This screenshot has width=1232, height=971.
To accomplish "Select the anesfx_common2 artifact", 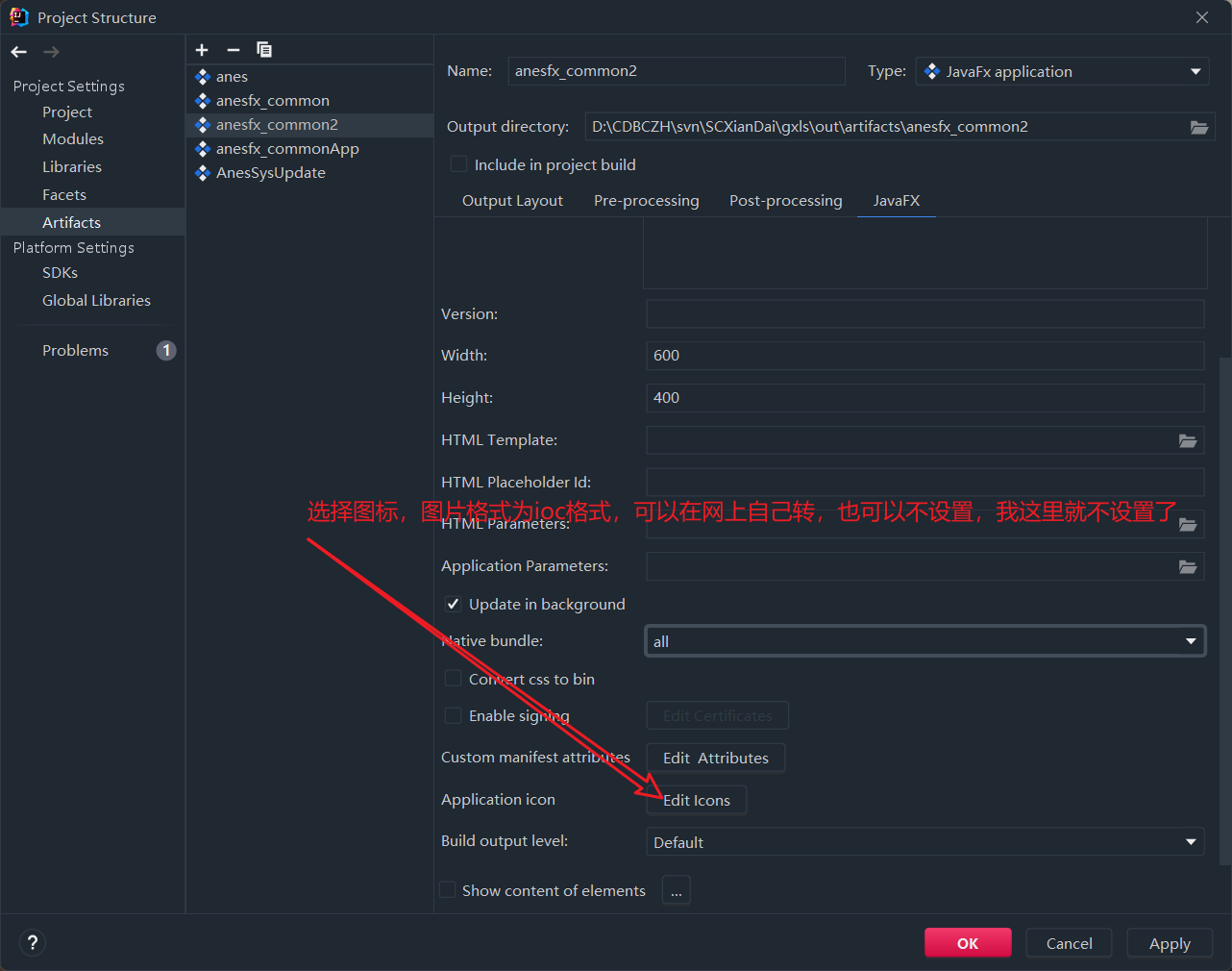I will [309, 125].
